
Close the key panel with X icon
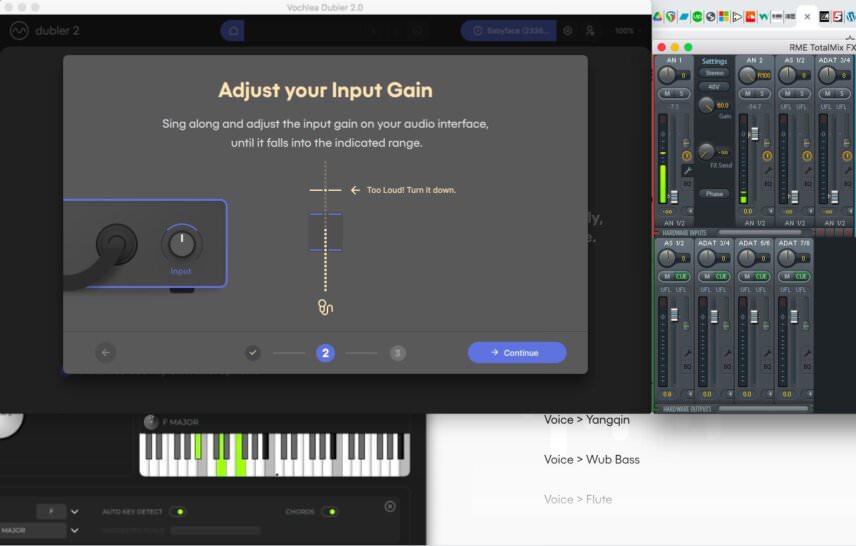click(x=390, y=506)
